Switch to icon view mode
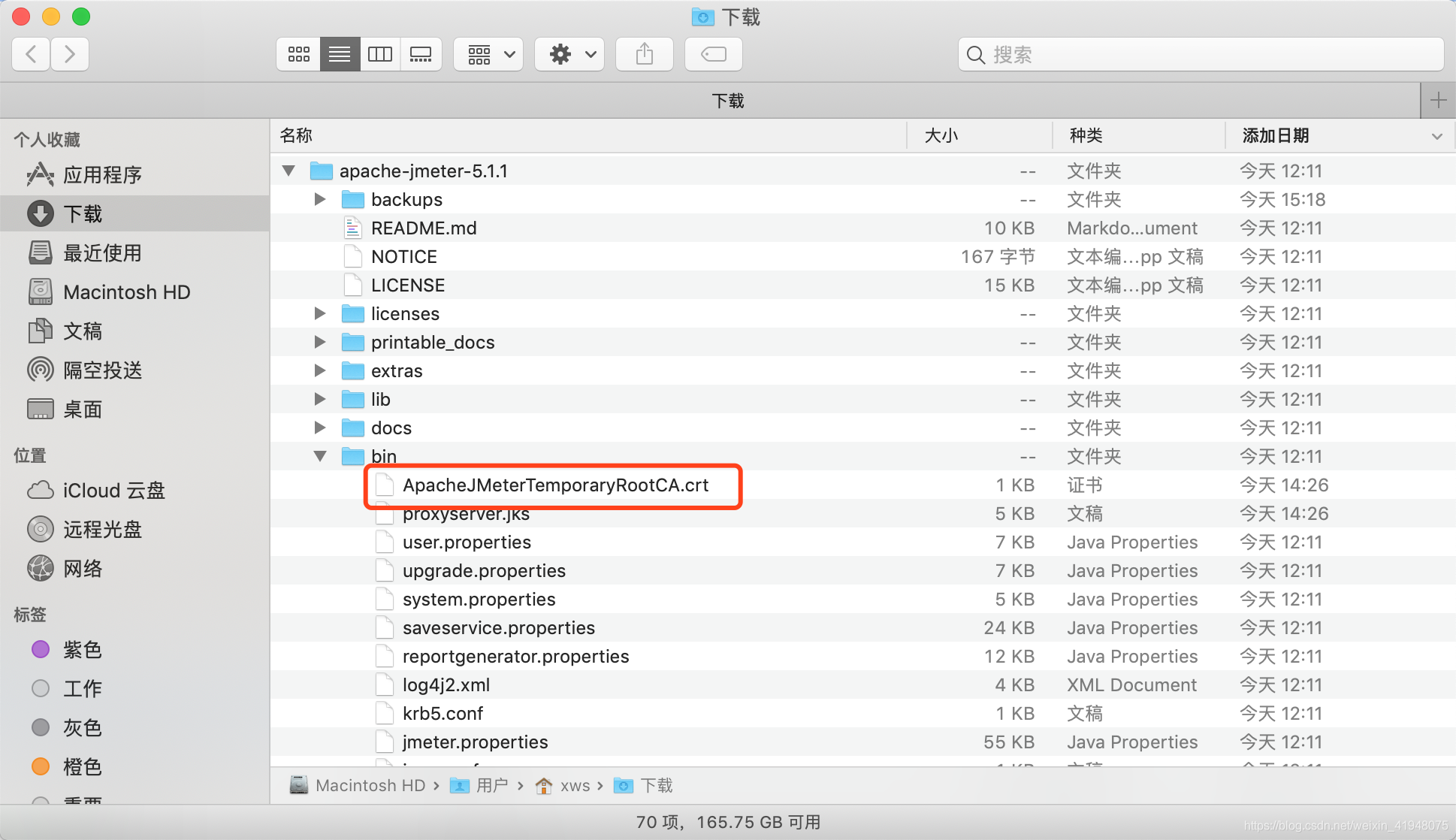The image size is (1456, 840). coord(298,54)
